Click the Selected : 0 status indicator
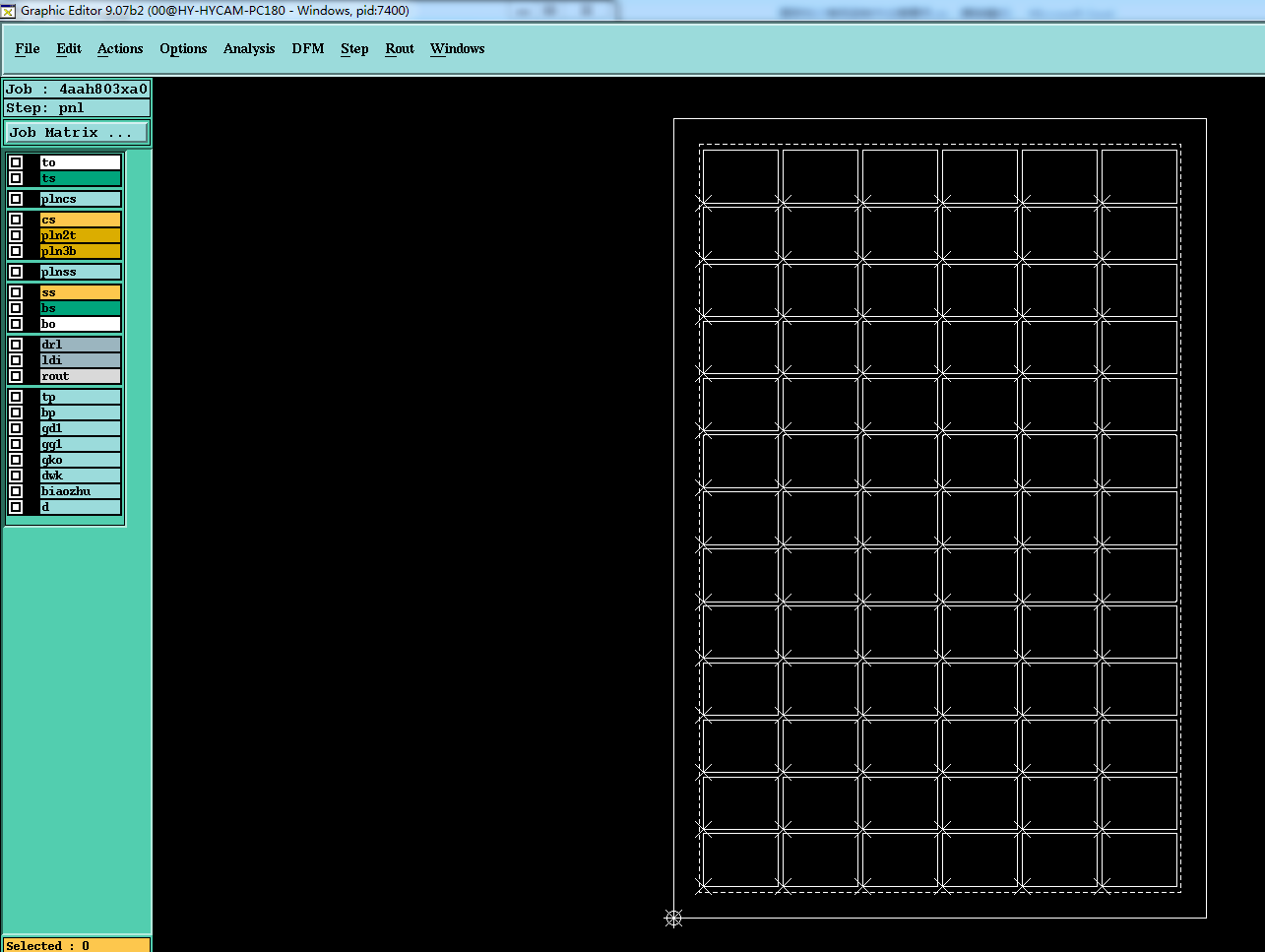This screenshot has height=952, width=1265. [x=77, y=945]
